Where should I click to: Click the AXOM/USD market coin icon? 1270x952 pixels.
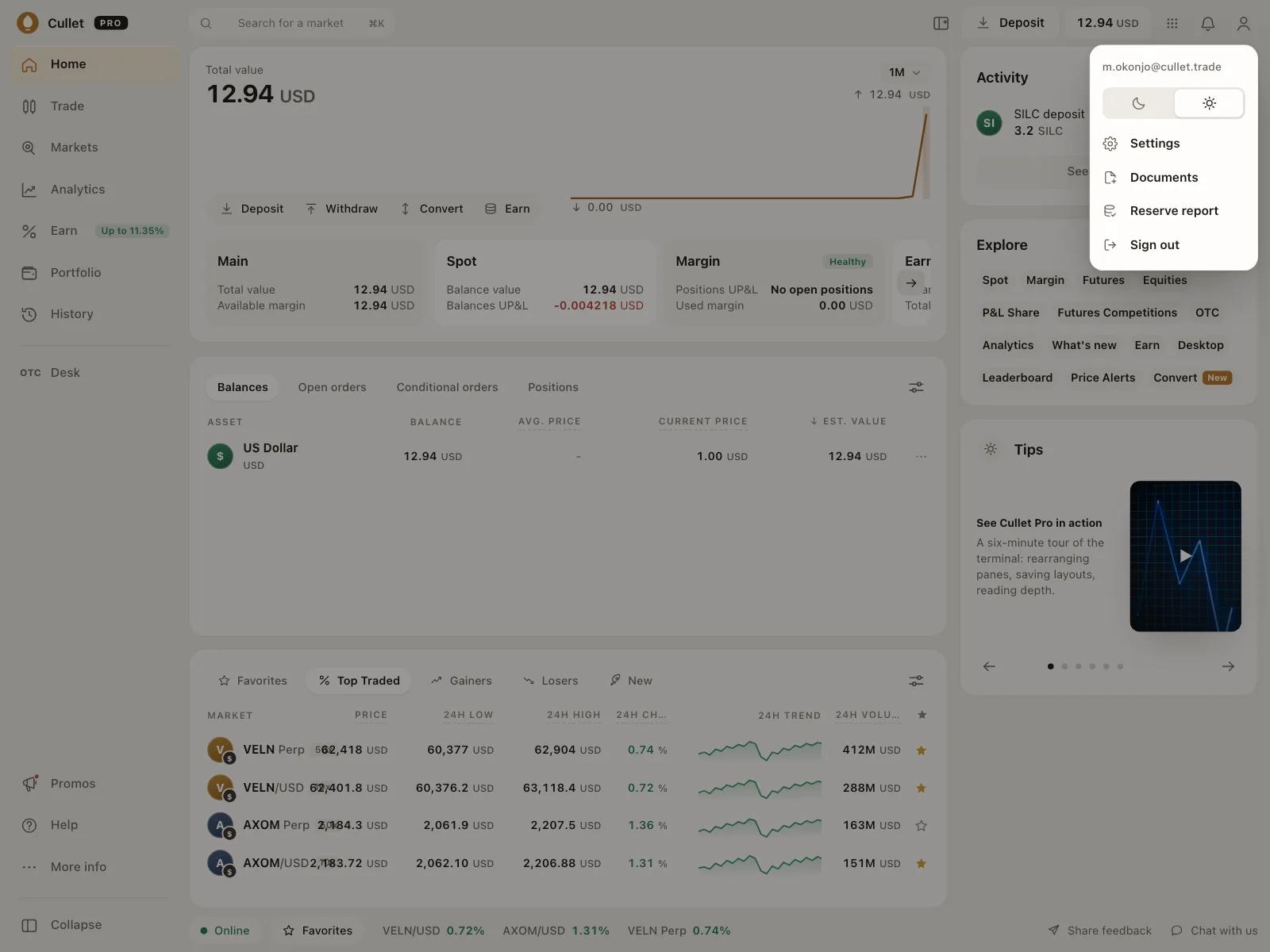click(x=221, y=864)
